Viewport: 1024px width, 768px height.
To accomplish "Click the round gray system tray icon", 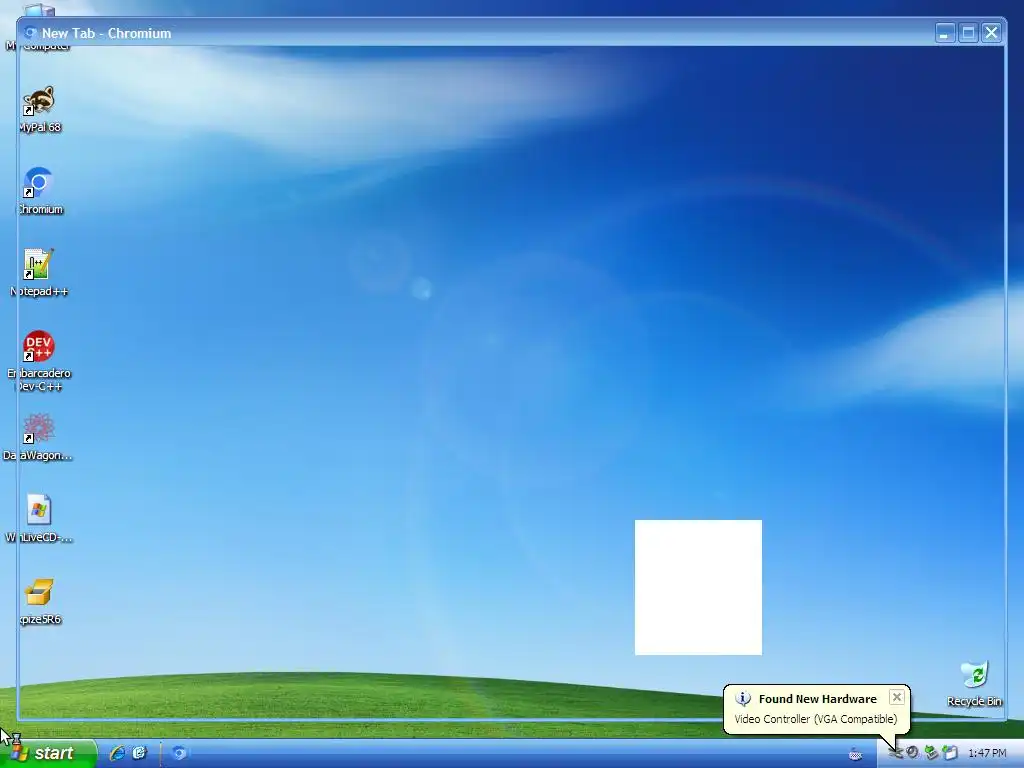I will click(913, 753).
